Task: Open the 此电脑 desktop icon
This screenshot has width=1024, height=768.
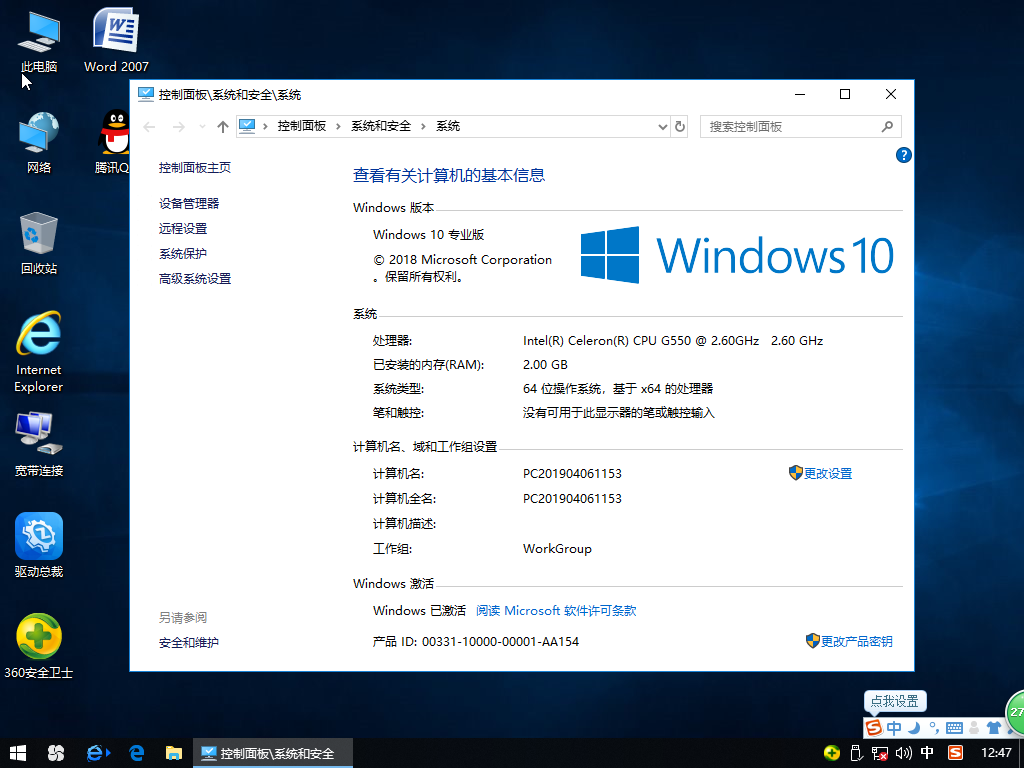Action: coord(39,40)
